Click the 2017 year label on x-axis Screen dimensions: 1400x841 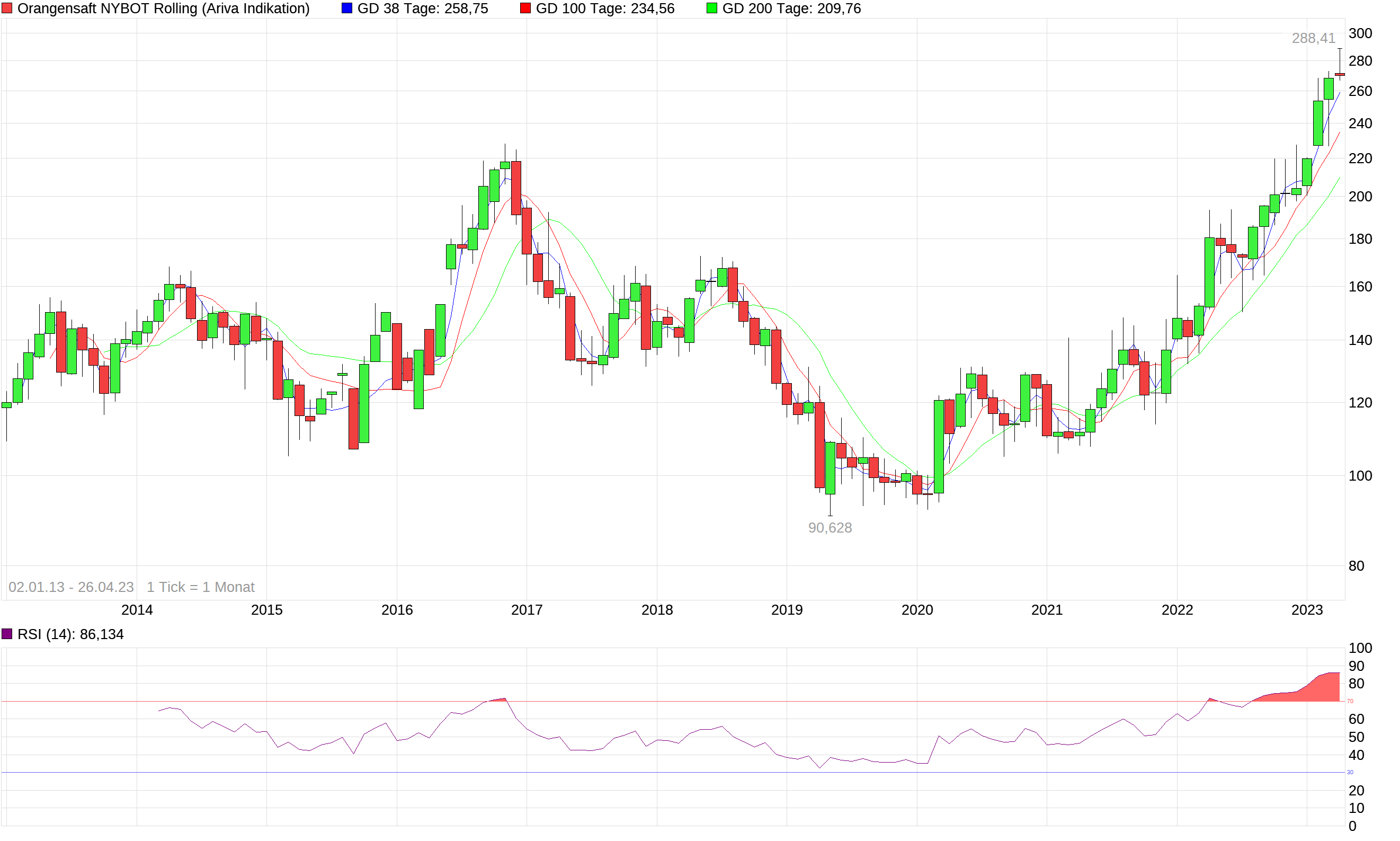coord(526,610)
